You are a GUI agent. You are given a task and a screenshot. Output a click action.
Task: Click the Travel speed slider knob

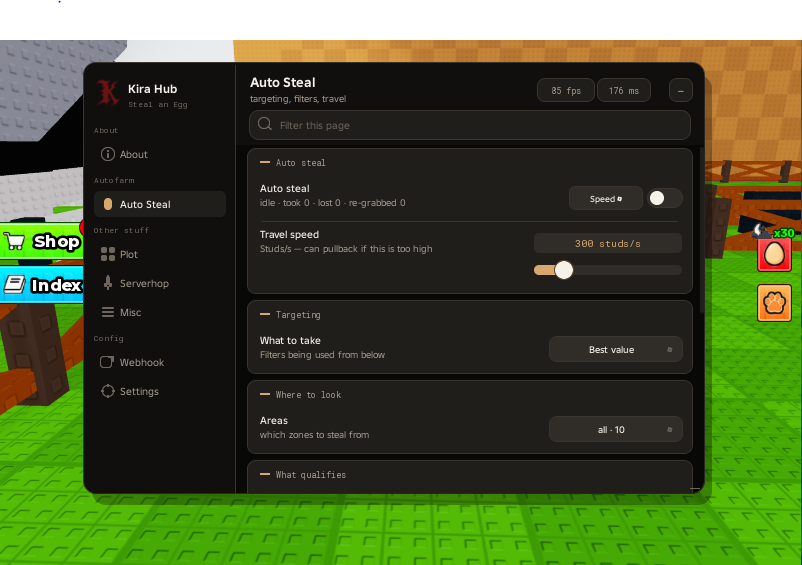564,269
